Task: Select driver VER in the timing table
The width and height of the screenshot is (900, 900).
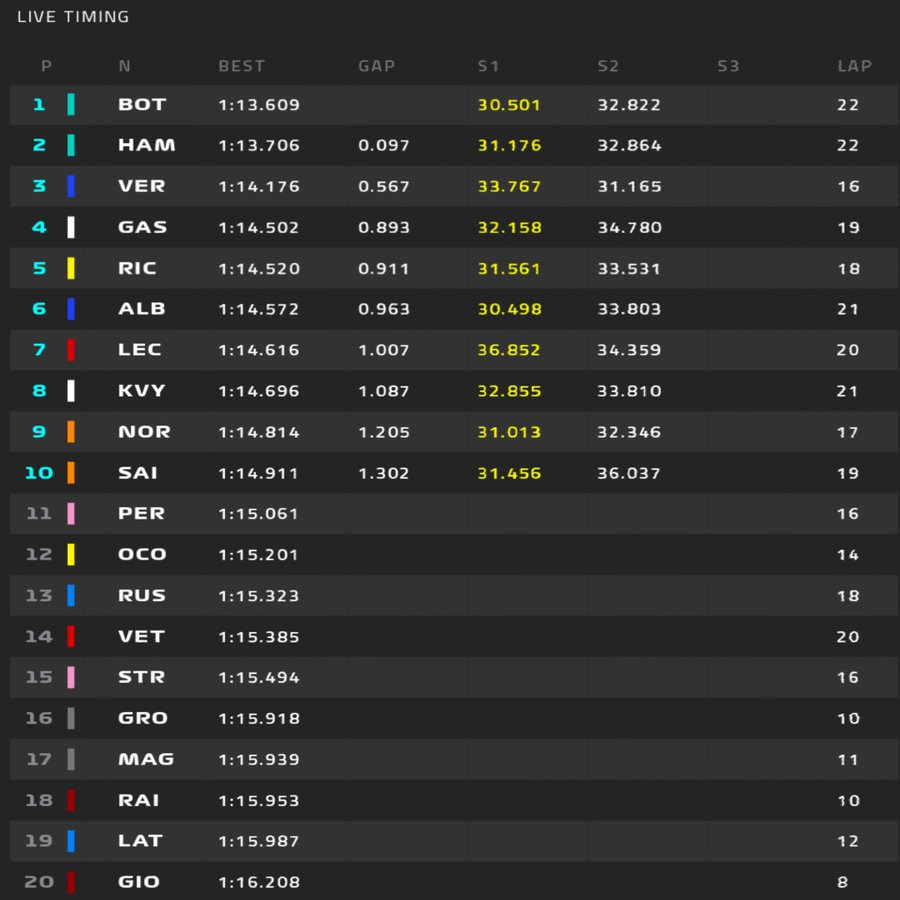Action: 141,187
